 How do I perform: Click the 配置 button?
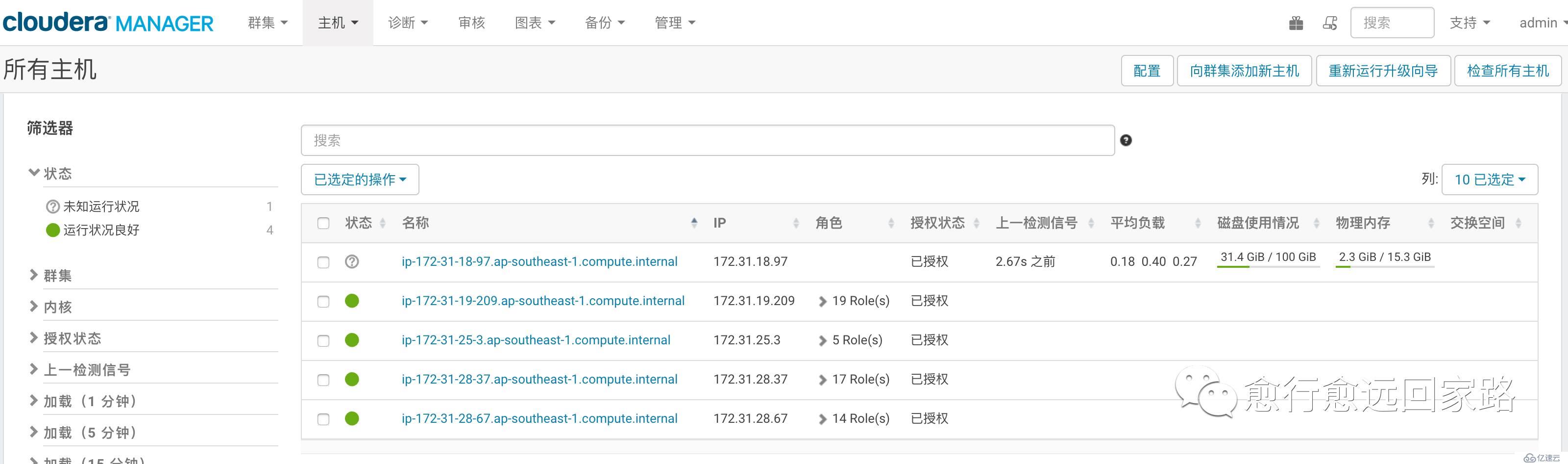click(x=1148, y=71)
